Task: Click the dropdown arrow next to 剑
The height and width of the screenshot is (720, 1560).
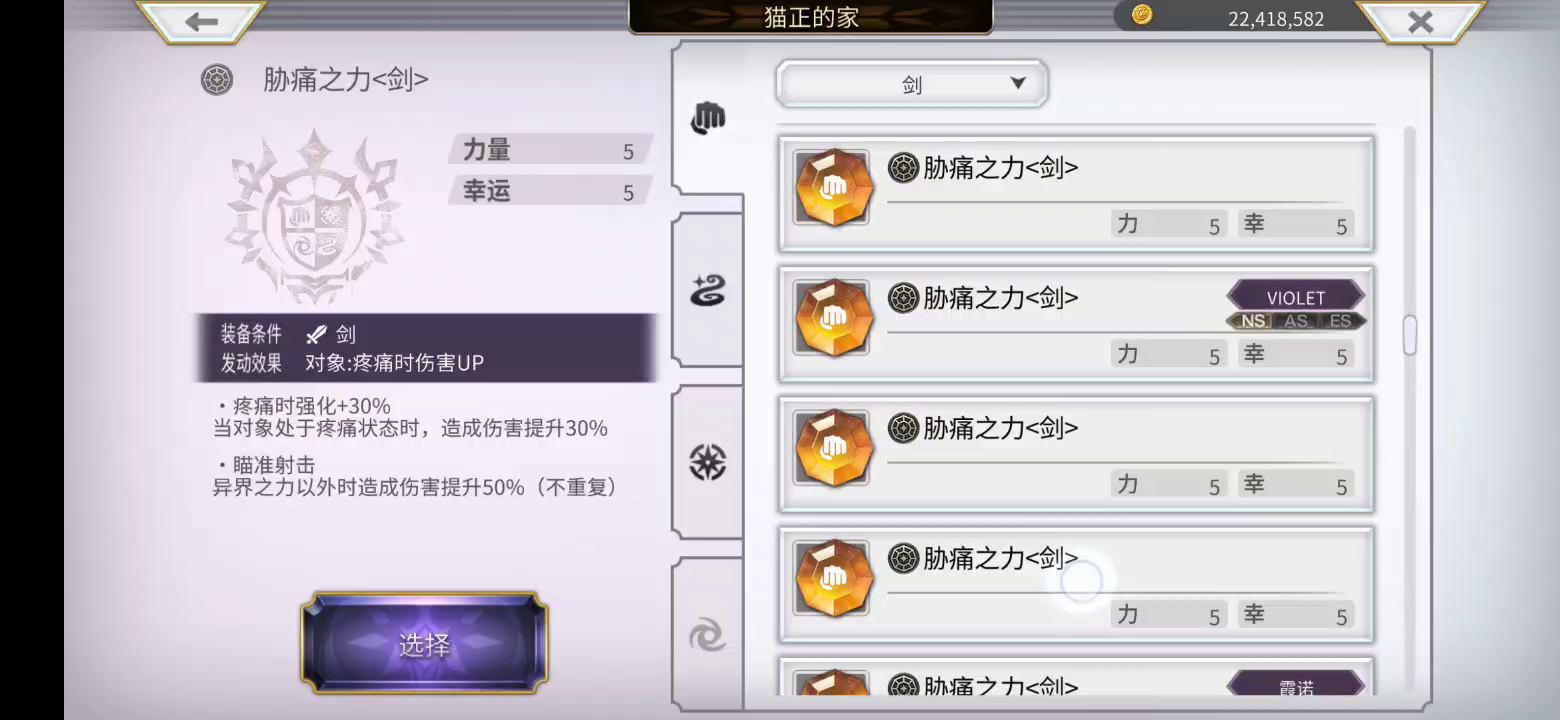Action: point(1018,83)
